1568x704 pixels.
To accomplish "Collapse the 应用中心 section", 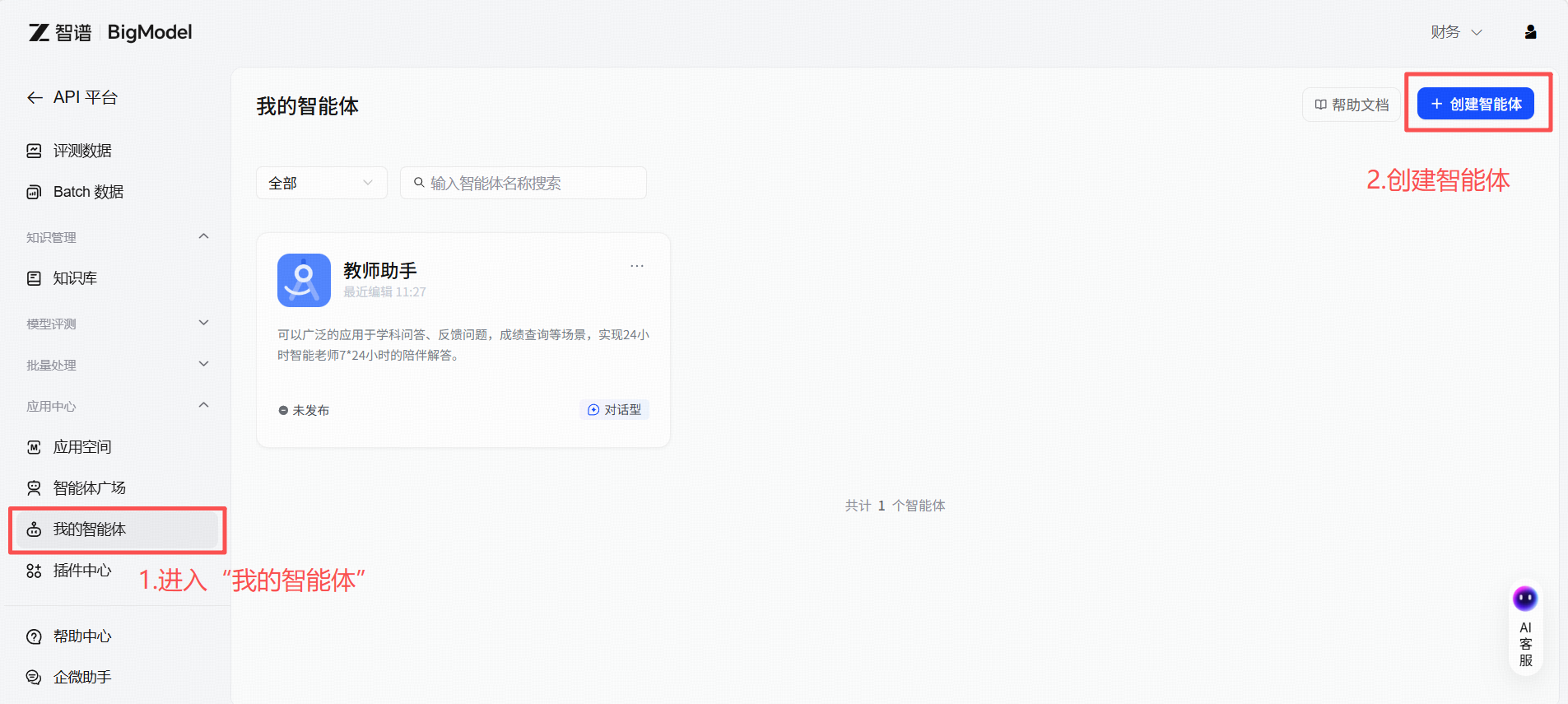I will click(x=203, y=406).
